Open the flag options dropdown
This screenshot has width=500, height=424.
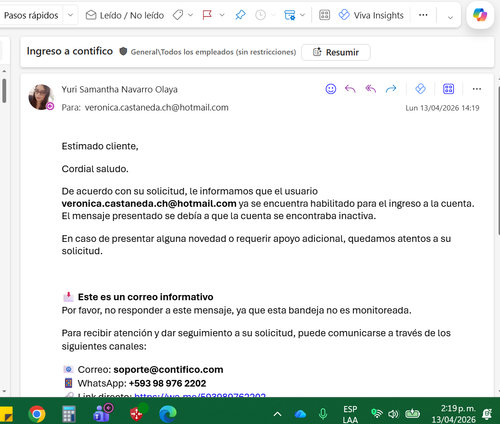click(222, 15)
